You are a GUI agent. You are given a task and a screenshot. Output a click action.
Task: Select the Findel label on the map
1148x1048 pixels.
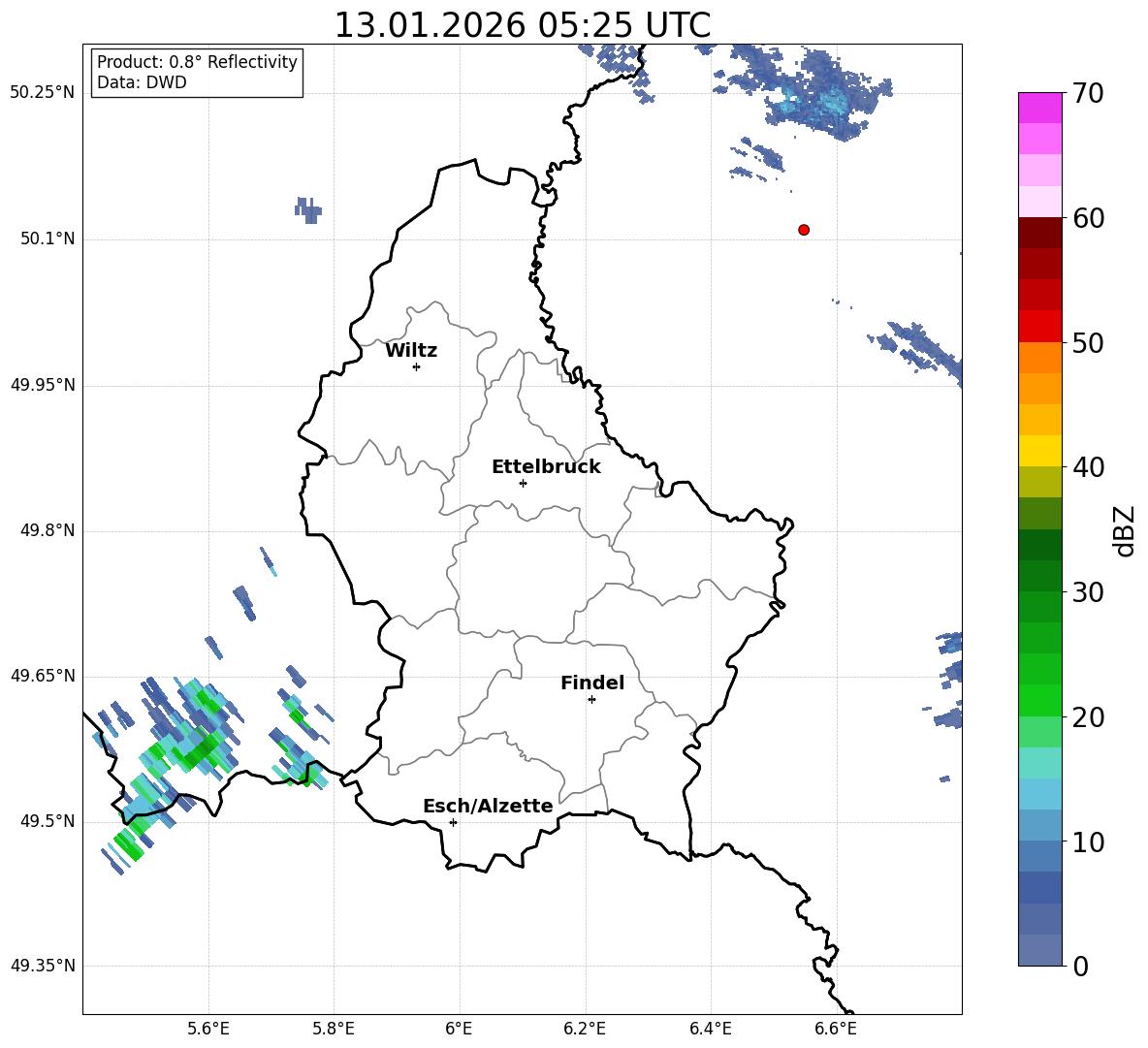pos(592,683)
